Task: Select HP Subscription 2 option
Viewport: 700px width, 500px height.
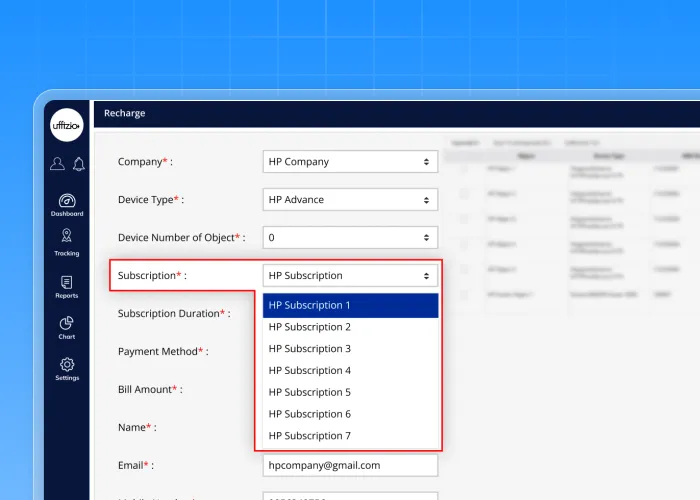Action: click(350, 327)
